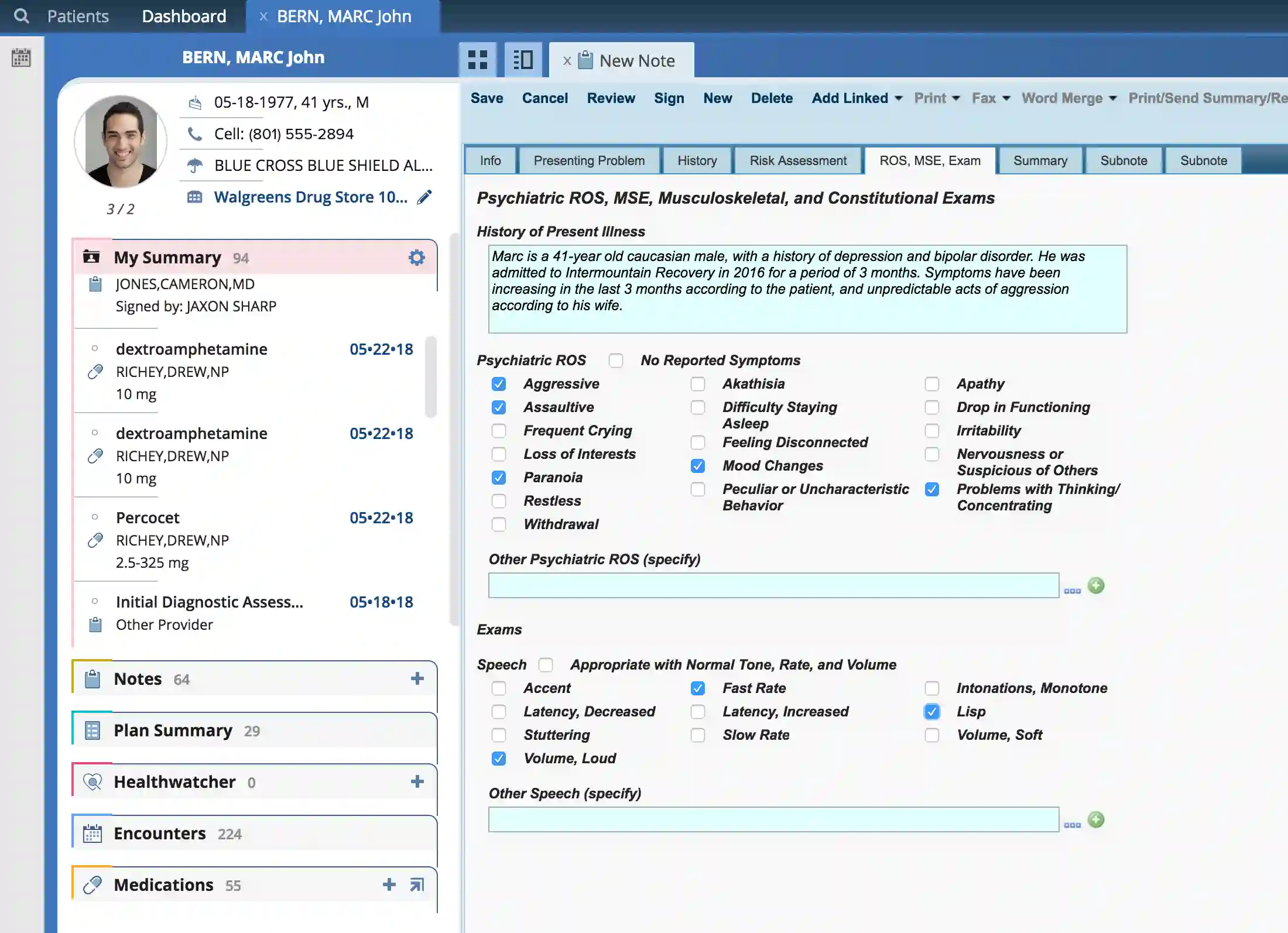
Task: Select the list view layout icon
Action: [x=522, y=59]
